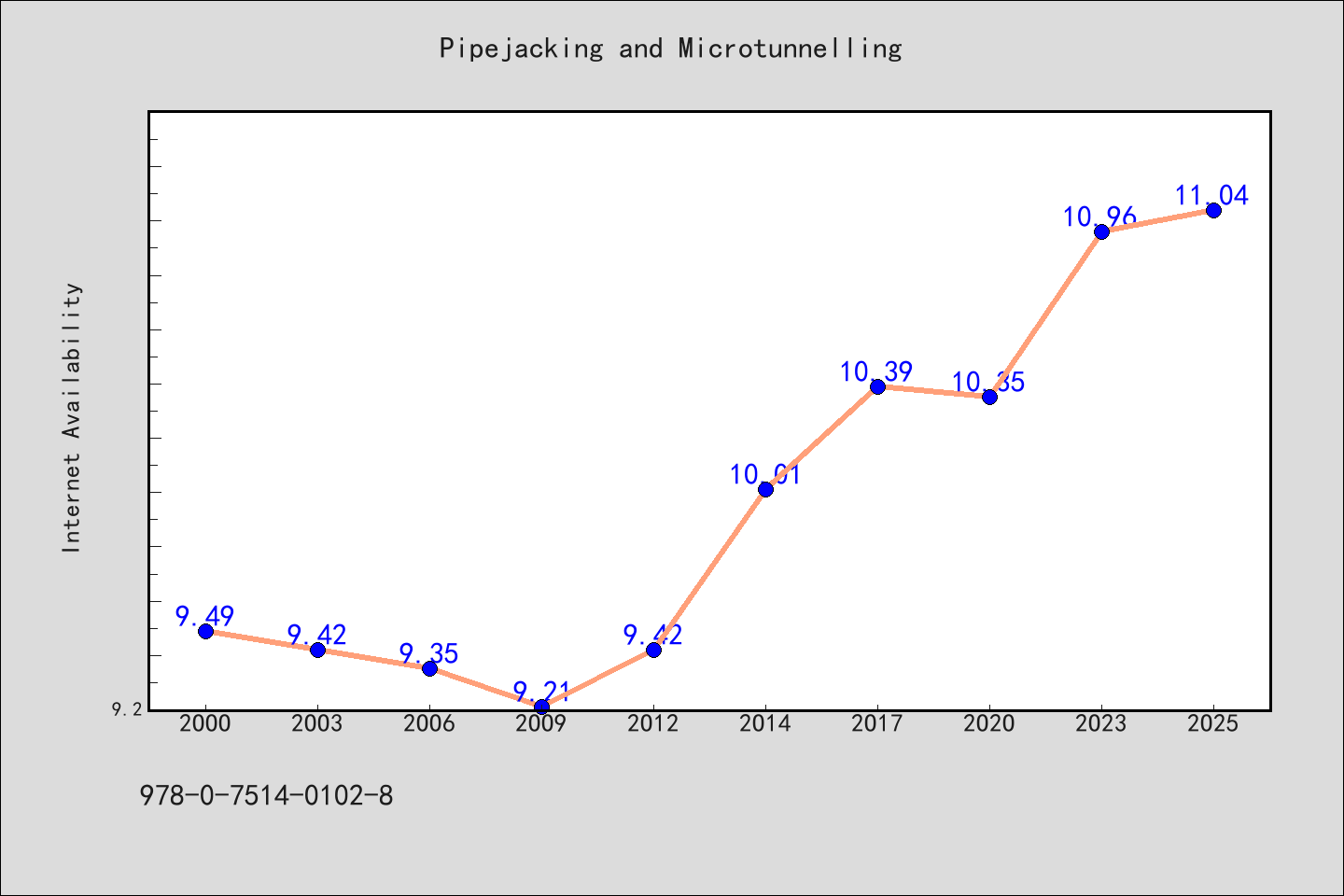Click the x-axis label '2009'
This screenshot has height=896, width=1344.
(x=541, y=724)
